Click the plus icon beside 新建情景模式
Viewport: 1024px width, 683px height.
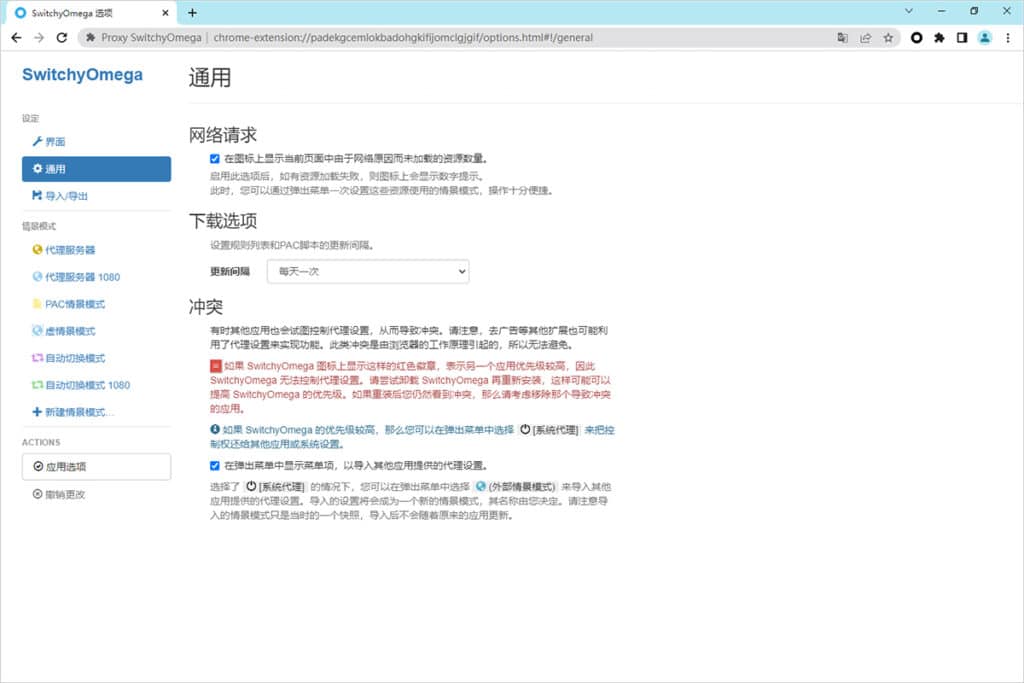(37, 411)
